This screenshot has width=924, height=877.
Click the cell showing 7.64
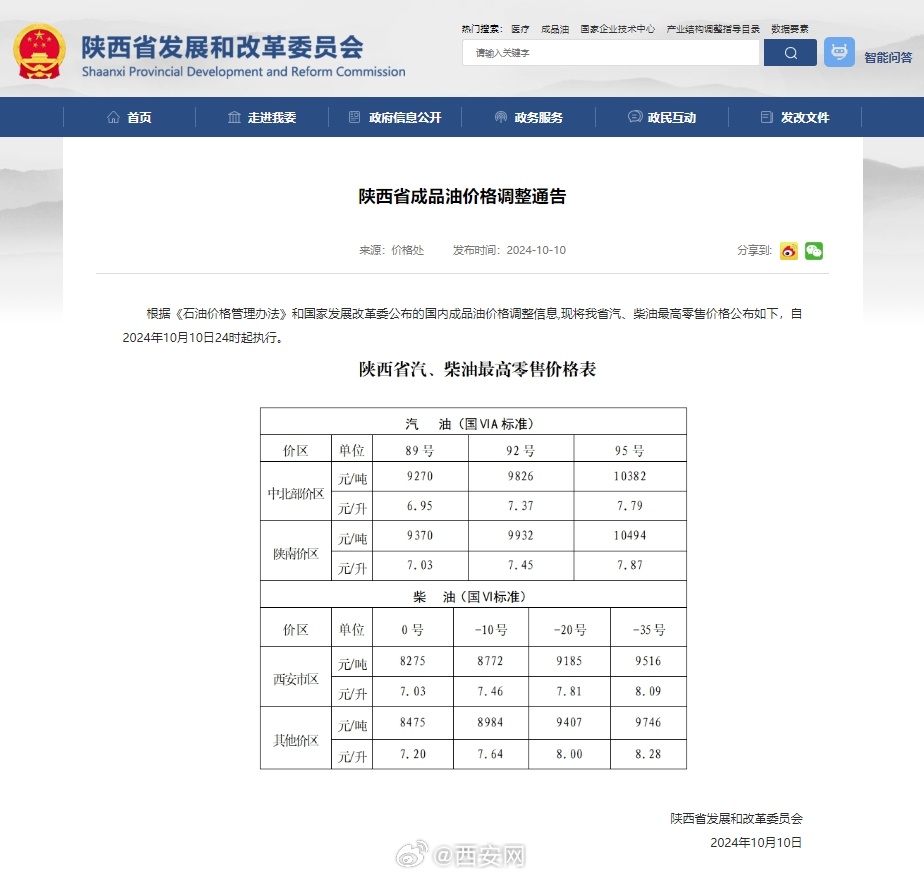pos(491,754)
